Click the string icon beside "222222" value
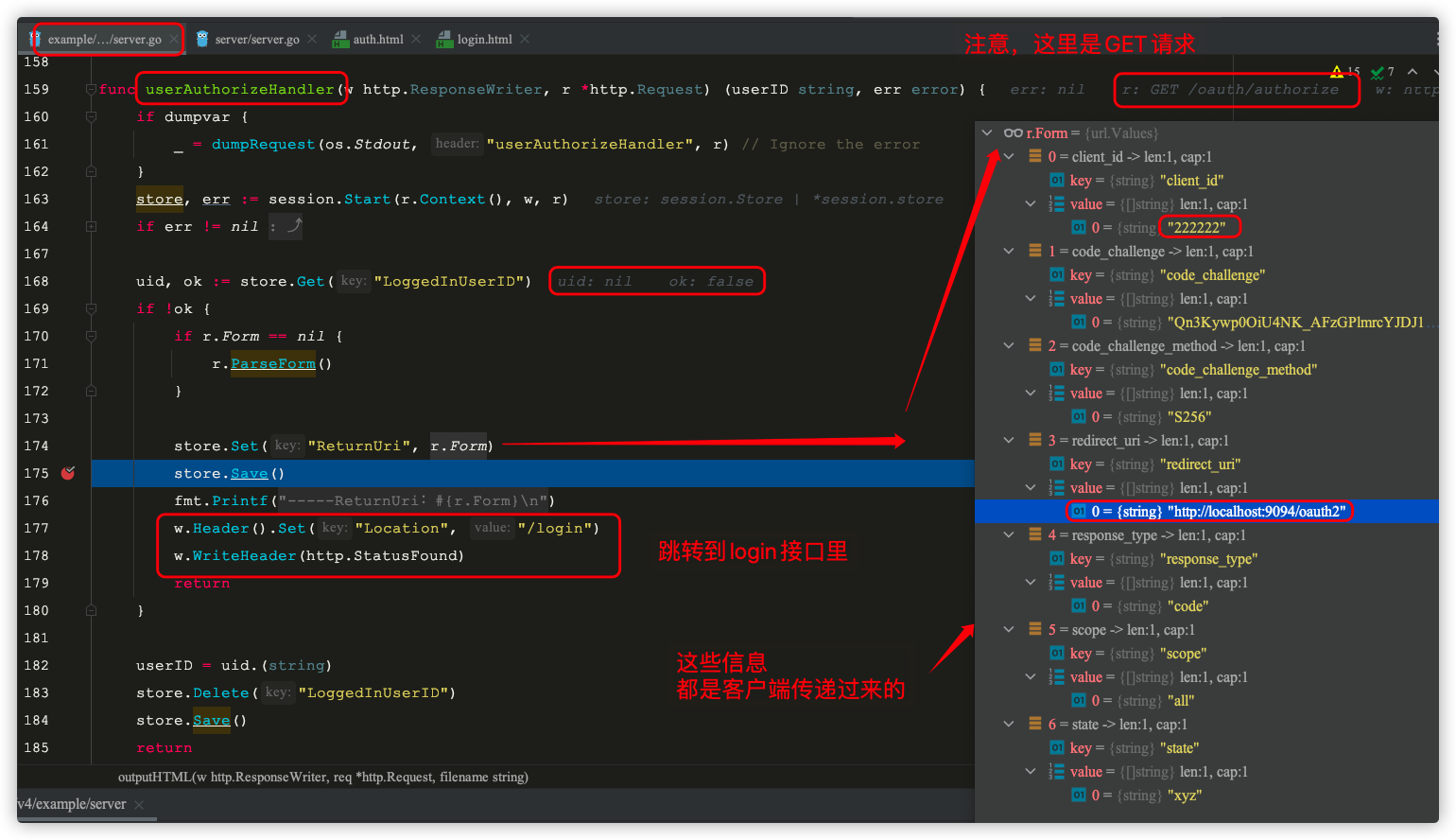This screenshot has width=1456, height=840. [1079, 228]
